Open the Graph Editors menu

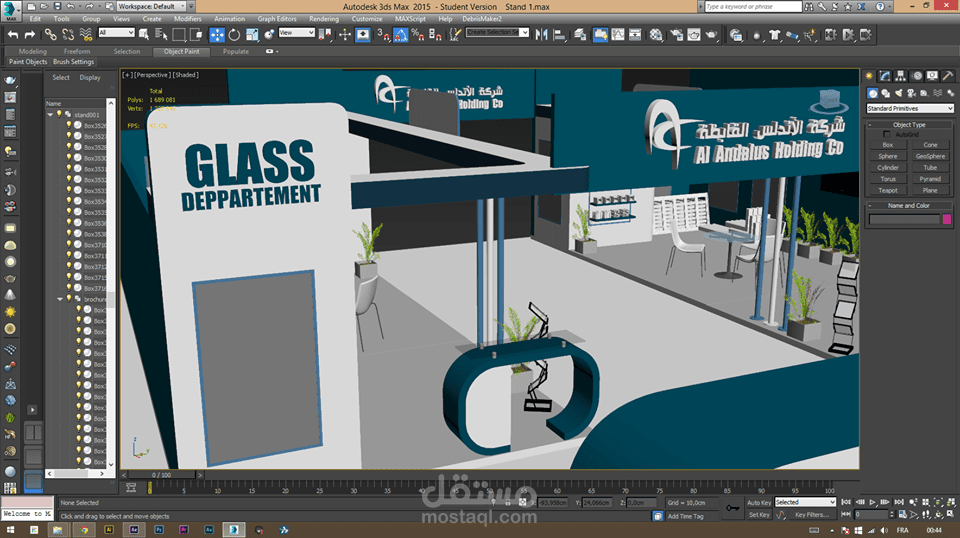[x=277, y=19]
